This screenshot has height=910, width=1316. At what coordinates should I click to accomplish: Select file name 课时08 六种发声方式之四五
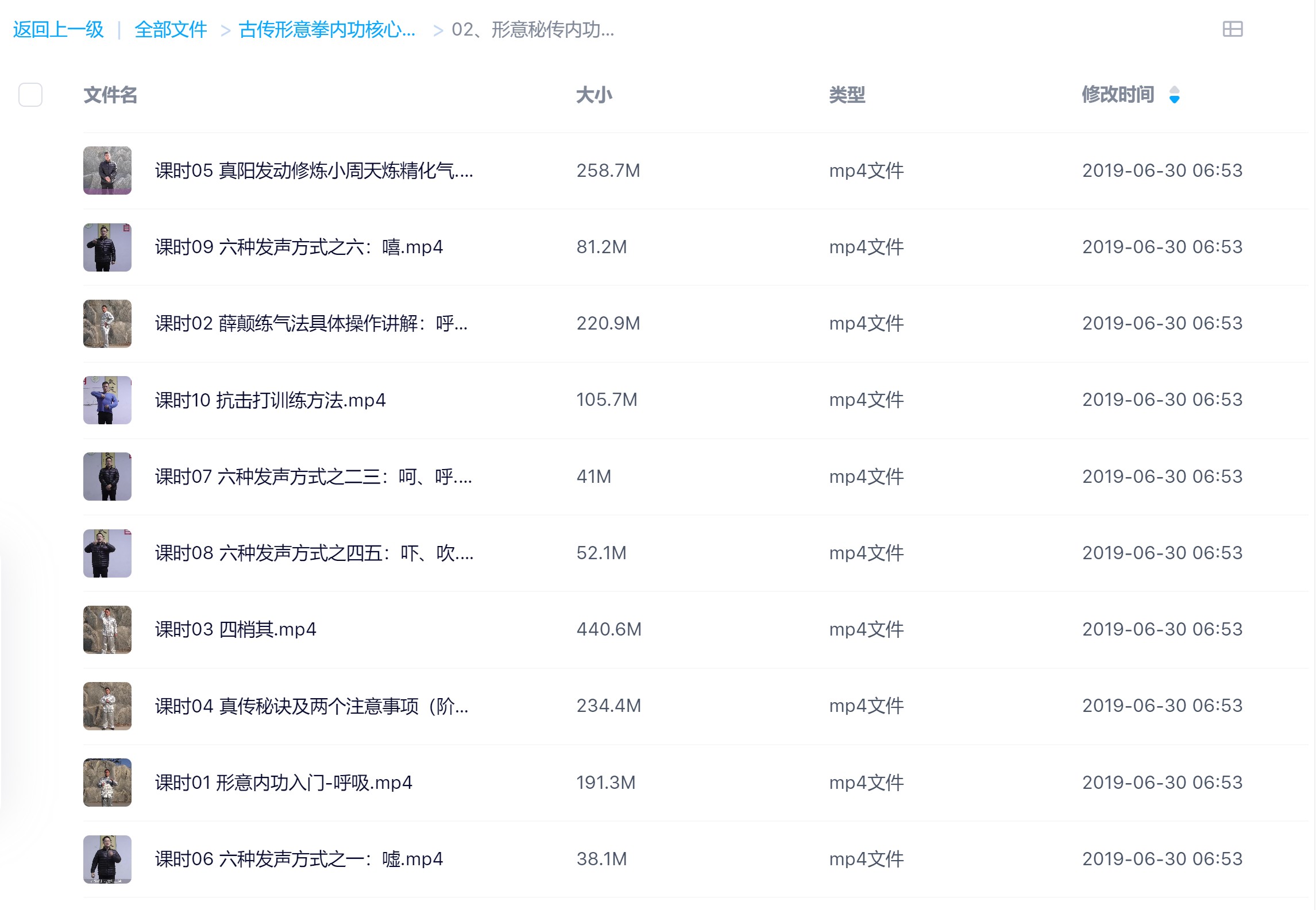tap(314, 553)
